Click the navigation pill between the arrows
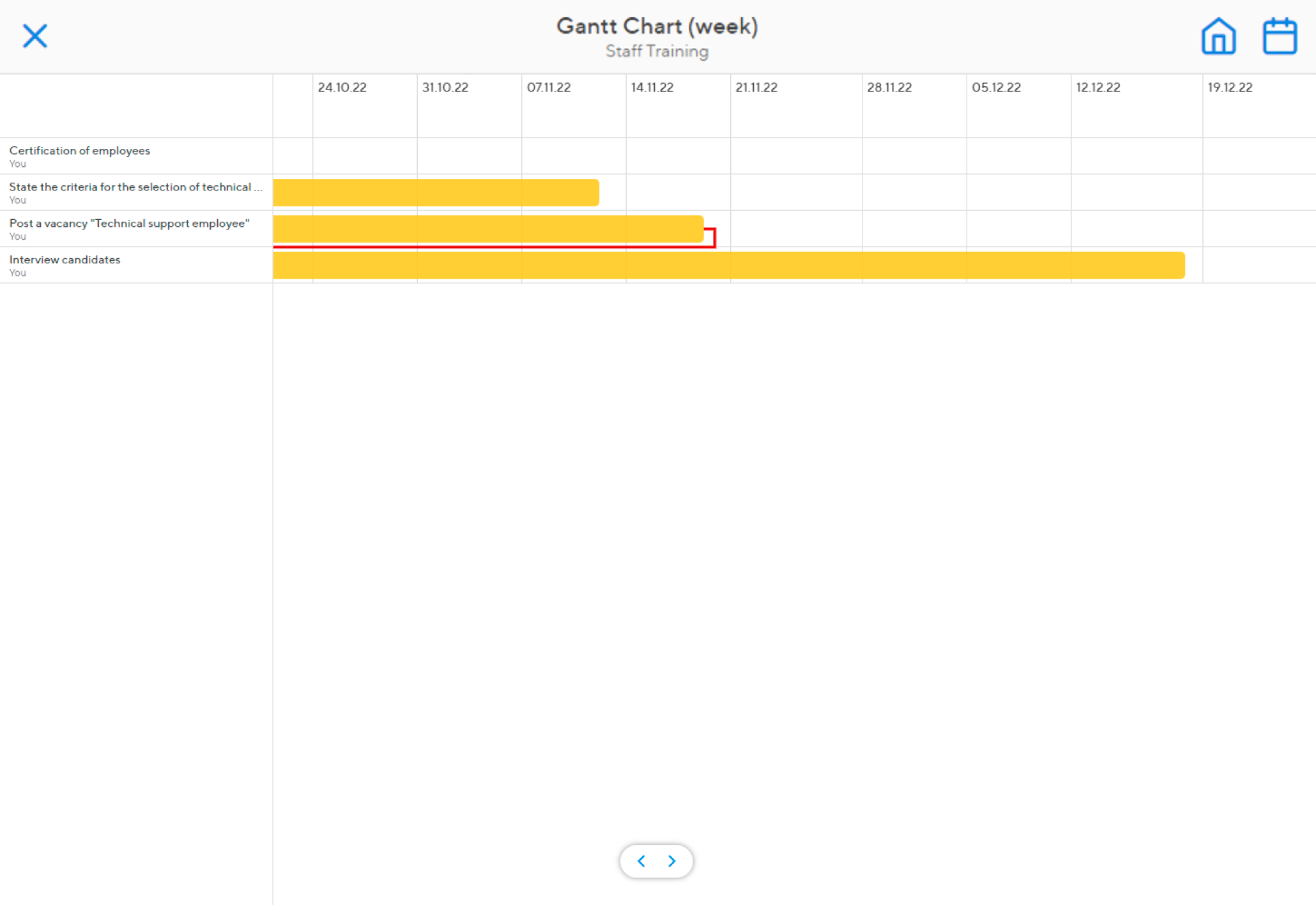1316x905 pixels. click(x=656, y=861)
